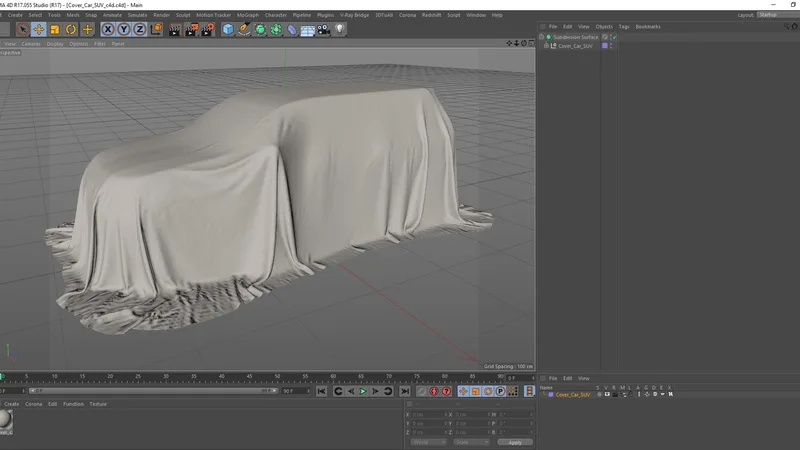Open the Create menu
Image resolution: width=800 pixels, height=450 pixels.
tap(15, 15)
